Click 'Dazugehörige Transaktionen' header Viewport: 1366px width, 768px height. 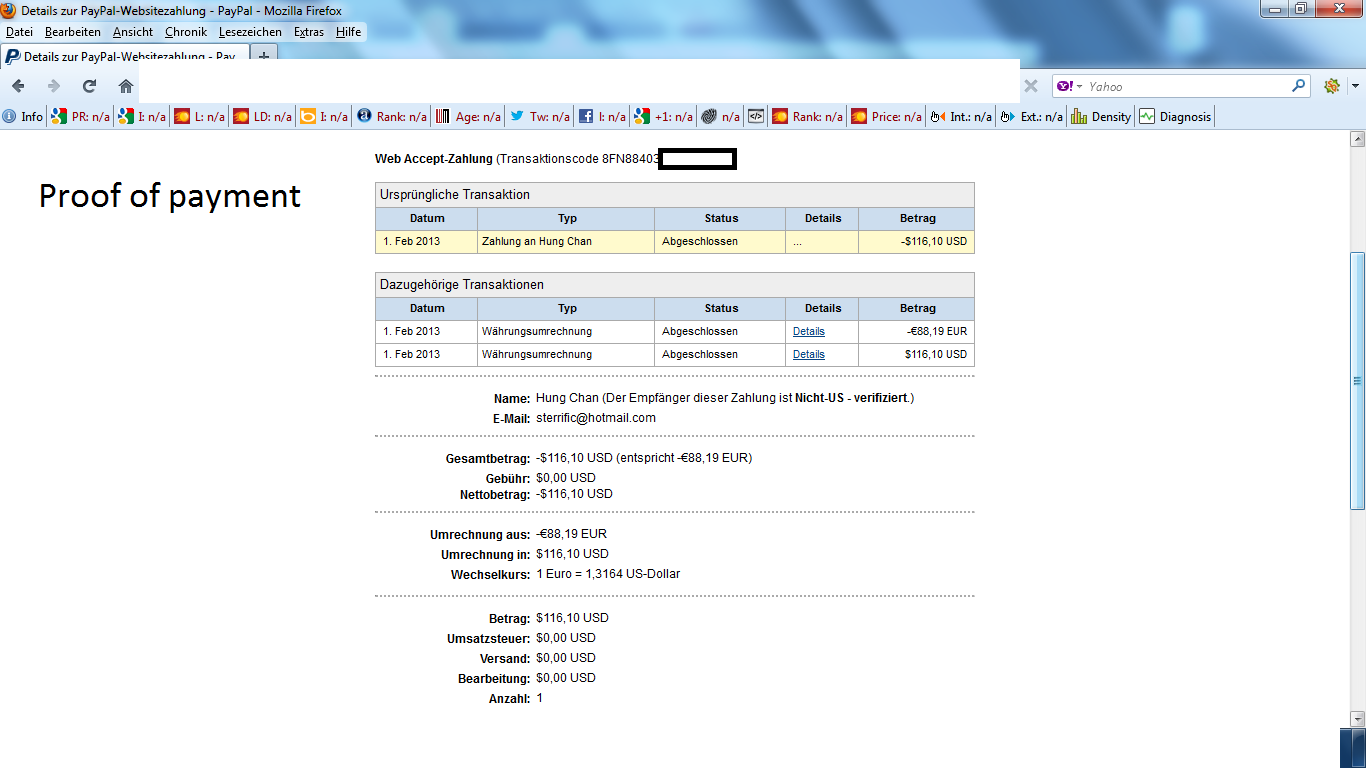tap(675, 285)
